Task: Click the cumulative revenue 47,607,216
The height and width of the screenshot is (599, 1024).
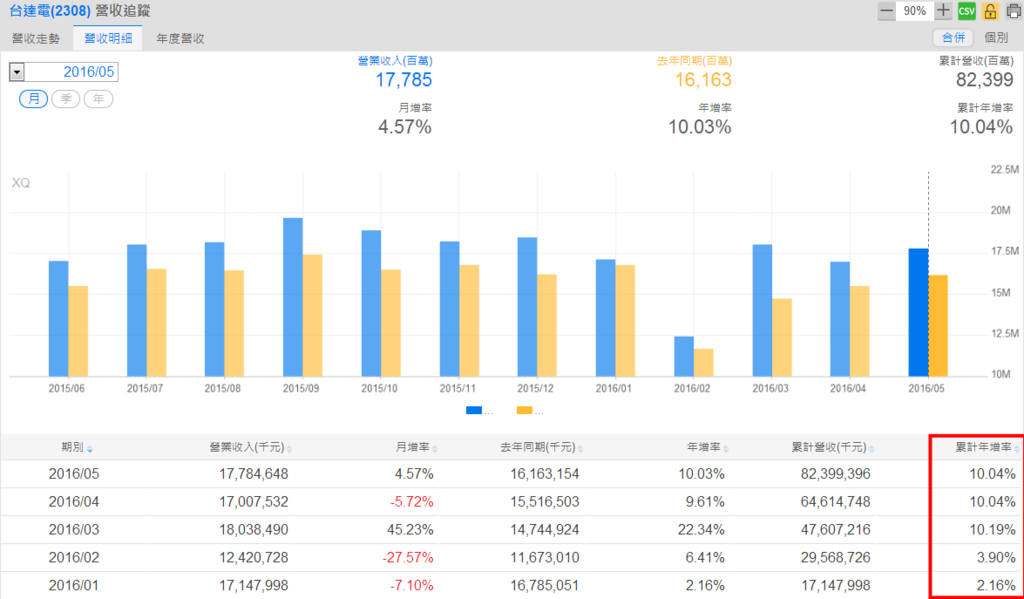Action: [x=836, y=529]
